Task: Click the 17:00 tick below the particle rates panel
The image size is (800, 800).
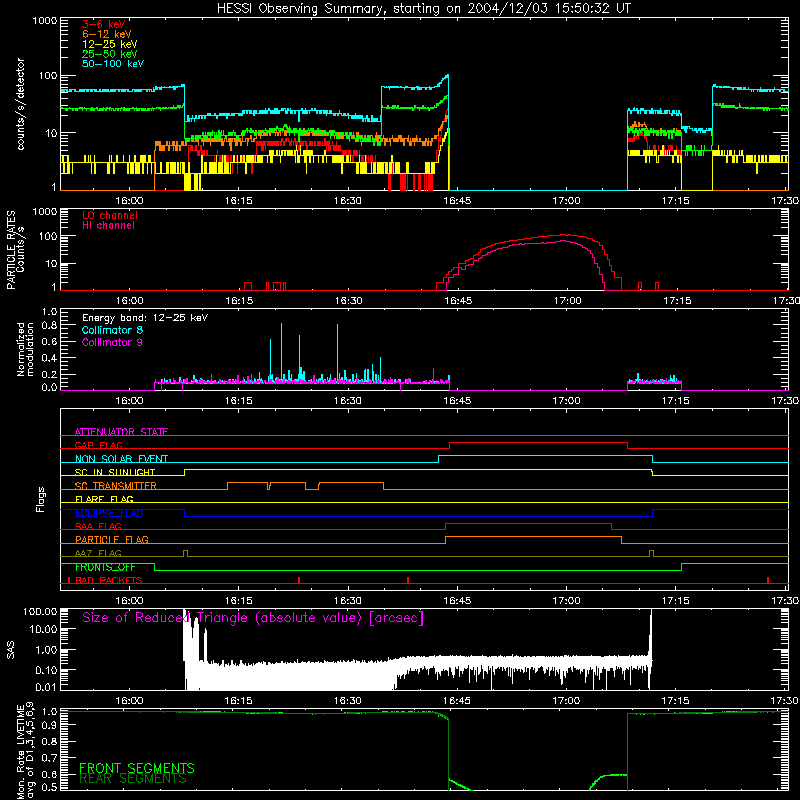Action: [567, 301]
